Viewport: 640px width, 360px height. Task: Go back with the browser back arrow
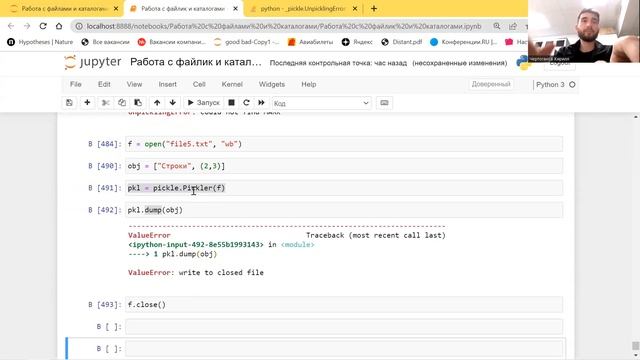tap(11, 26)
